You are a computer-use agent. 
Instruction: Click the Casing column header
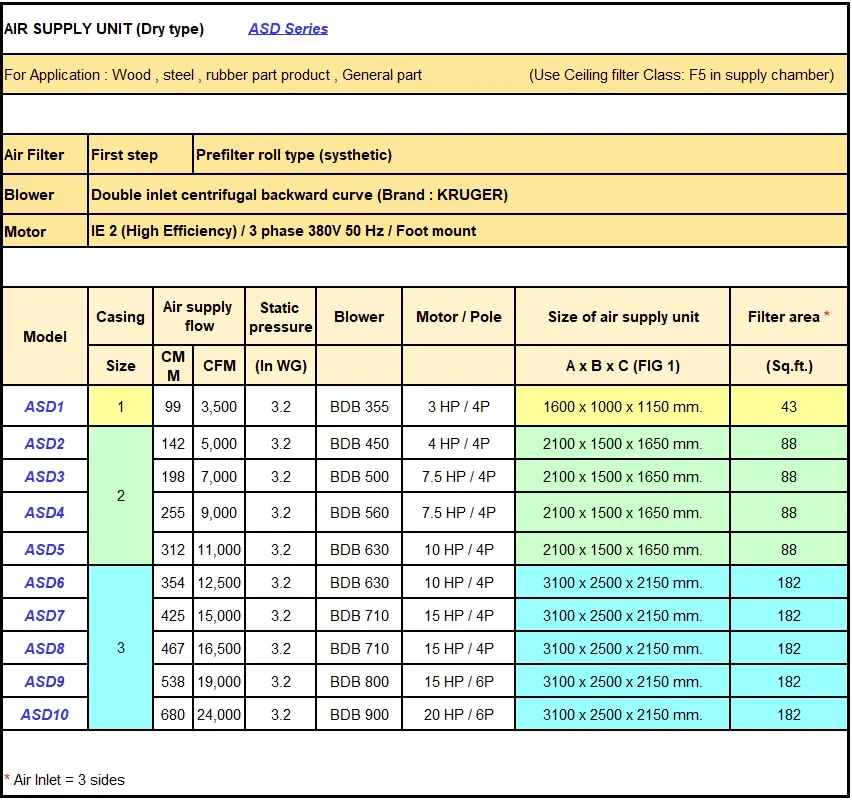tap(119, 316)
